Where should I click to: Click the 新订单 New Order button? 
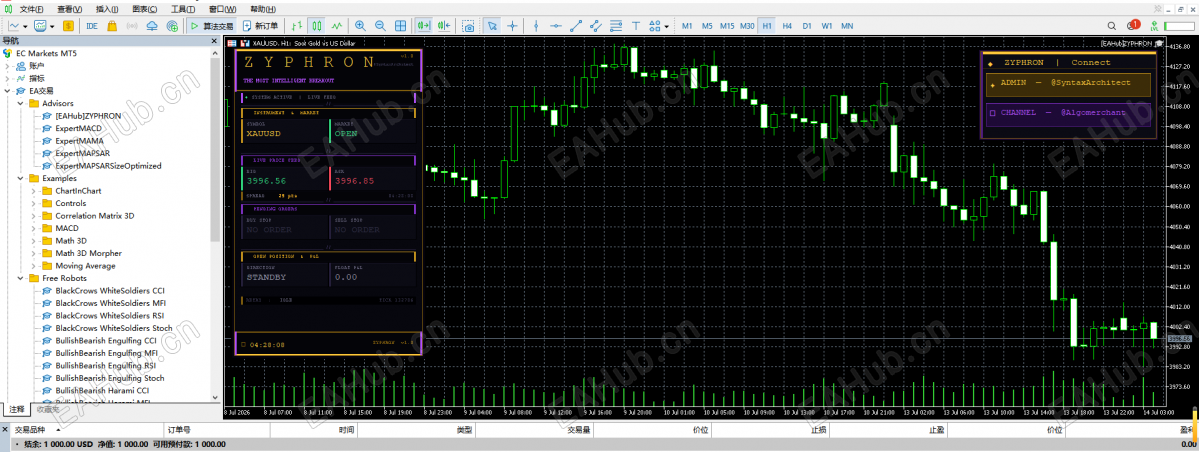coord(259,25)
